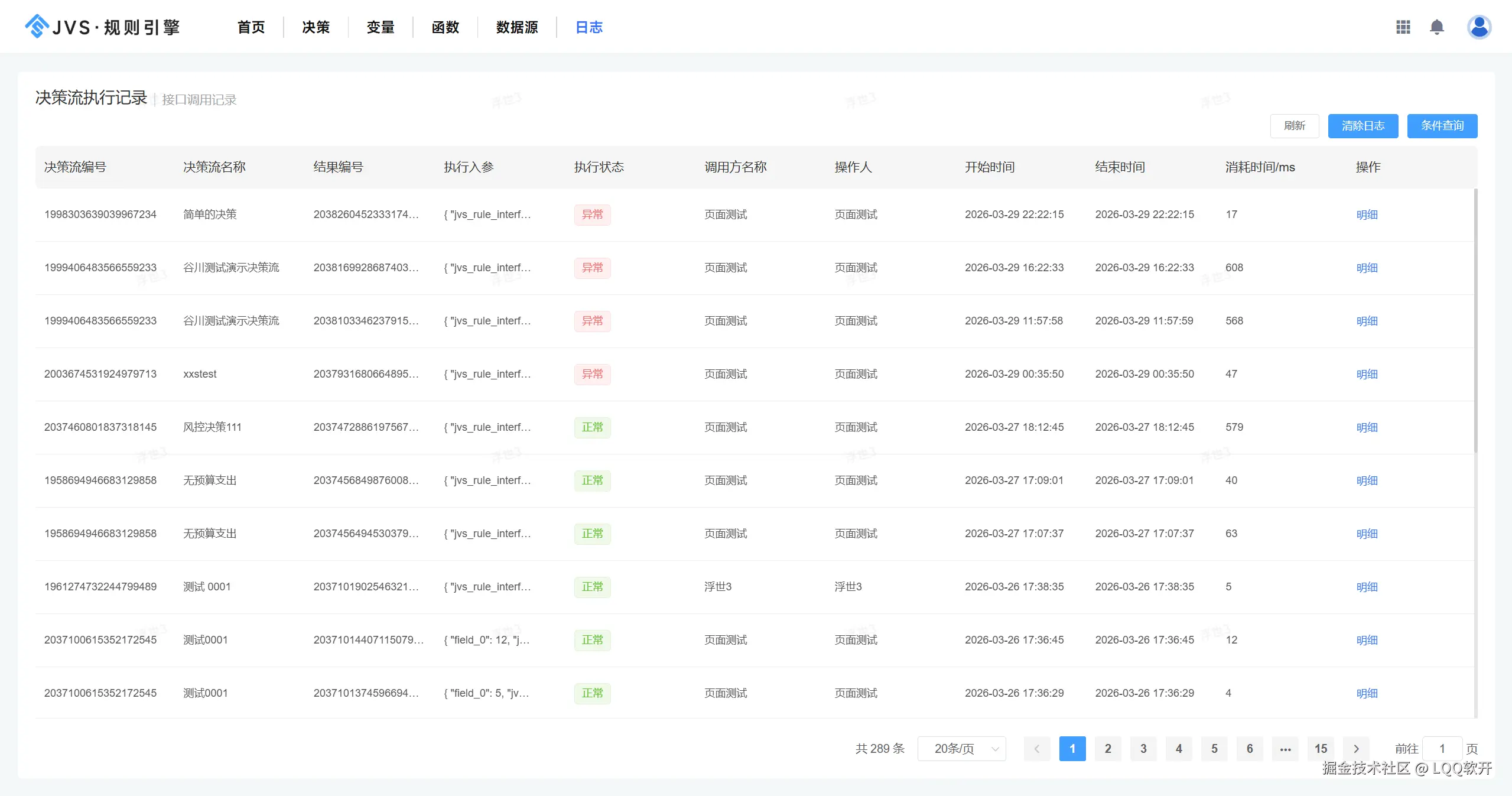This screenshot has height=796, width=1512.
Task: Click the user avatar icon
Action: point(1478,27)
